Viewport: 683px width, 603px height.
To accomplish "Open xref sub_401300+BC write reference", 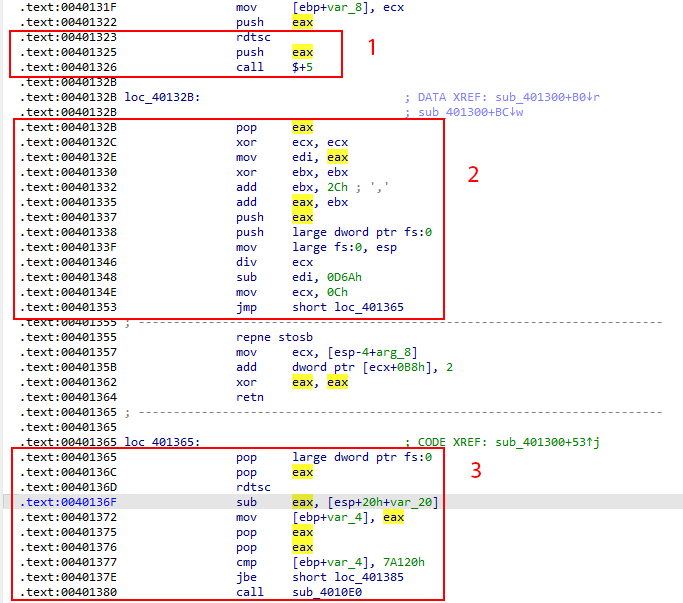I will (470, 112).
